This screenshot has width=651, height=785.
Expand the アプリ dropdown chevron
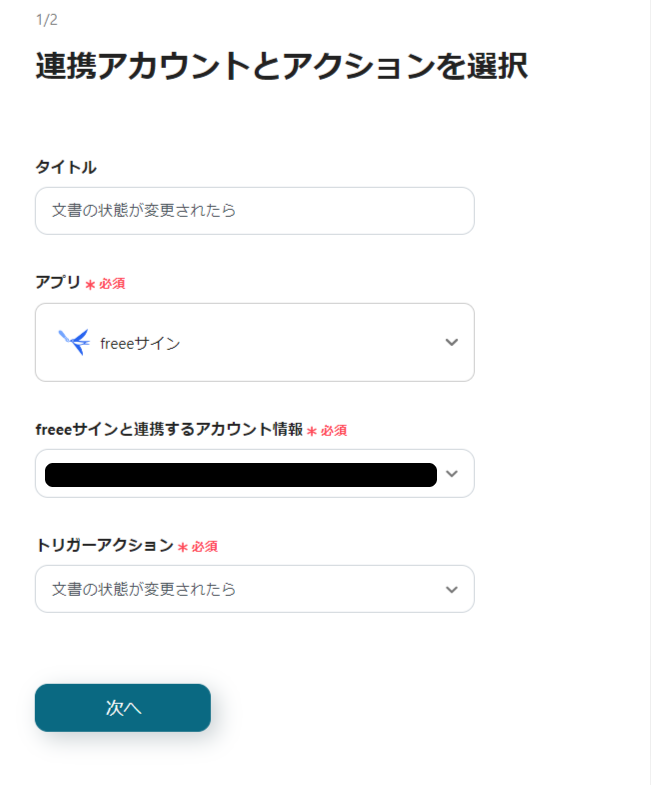451,342
